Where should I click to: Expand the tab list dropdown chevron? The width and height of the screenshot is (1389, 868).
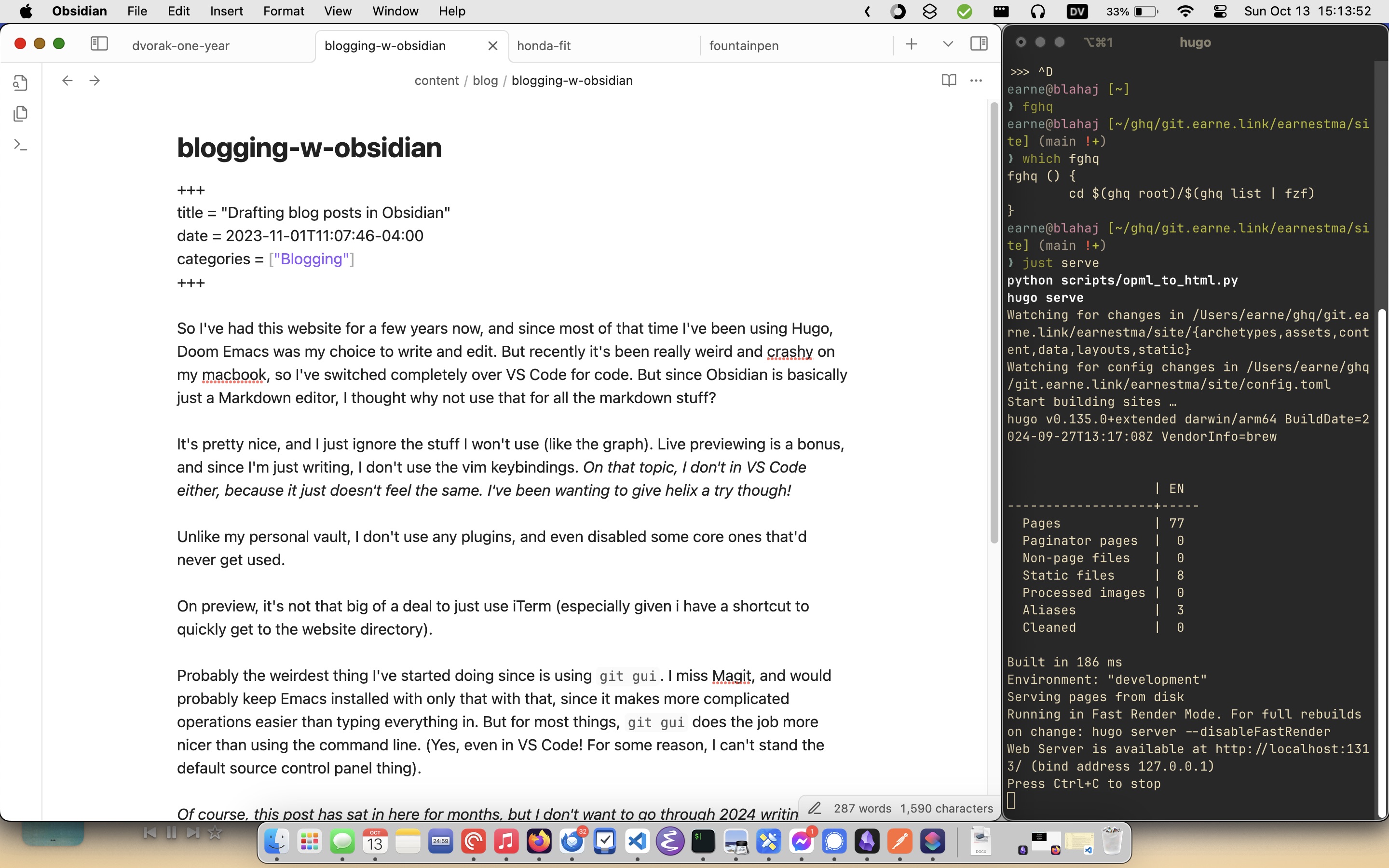coord(948,44)
